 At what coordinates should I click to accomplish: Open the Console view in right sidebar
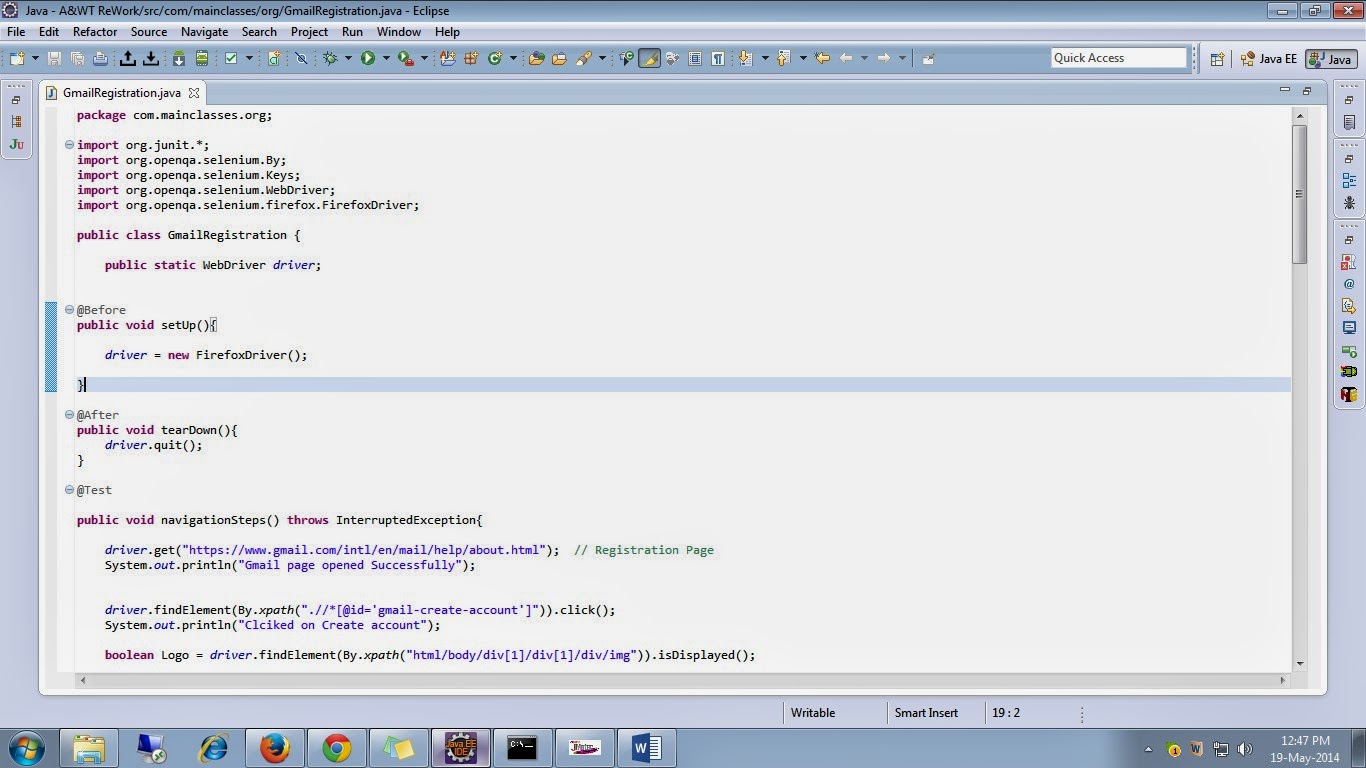1349,327
